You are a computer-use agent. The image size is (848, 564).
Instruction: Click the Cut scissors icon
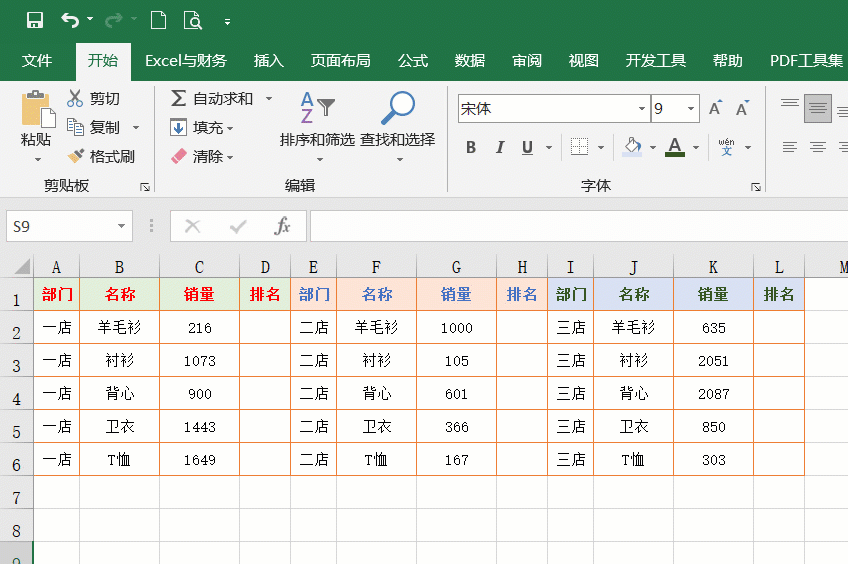click(x=75, y=99)
